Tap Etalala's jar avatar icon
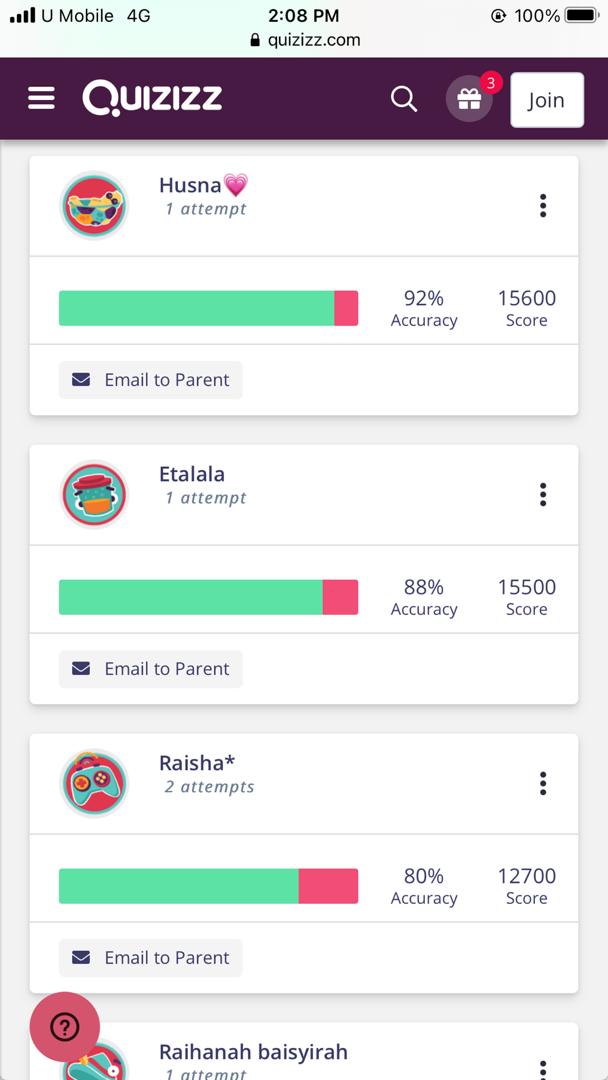This screenshot has height=1080, width=608. (93, 495)
